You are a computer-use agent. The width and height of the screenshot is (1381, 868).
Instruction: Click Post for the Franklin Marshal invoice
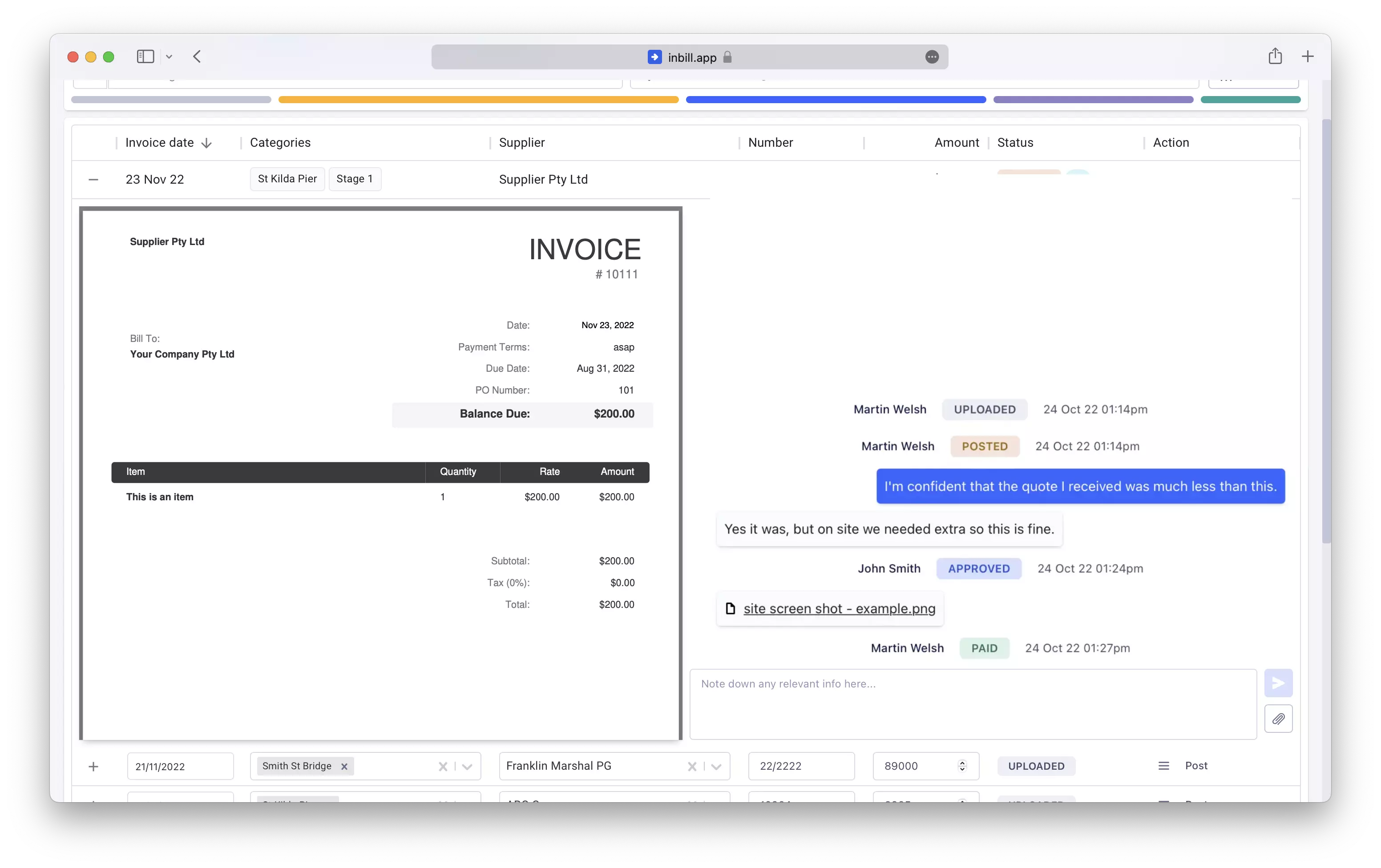pyautogui.click(x=1196, y=766)
